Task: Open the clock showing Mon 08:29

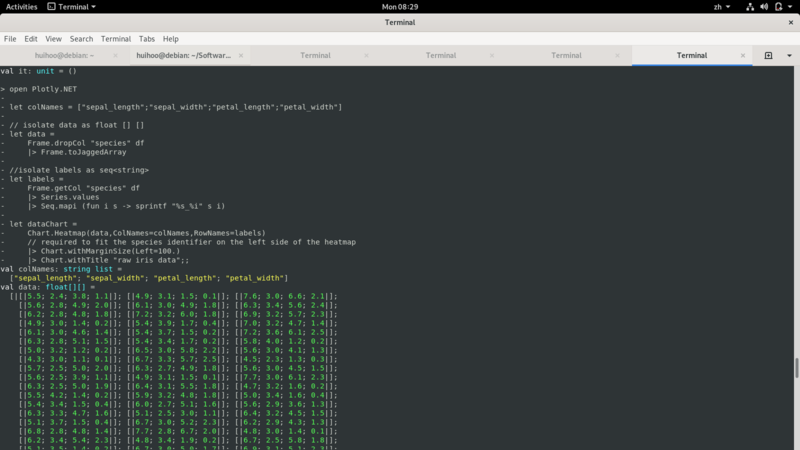Action: 399,7
